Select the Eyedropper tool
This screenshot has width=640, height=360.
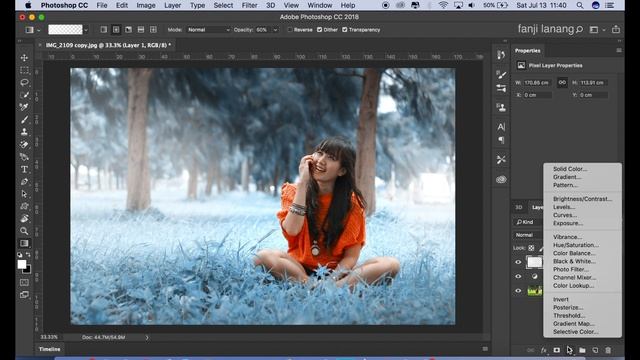point(24,107)
